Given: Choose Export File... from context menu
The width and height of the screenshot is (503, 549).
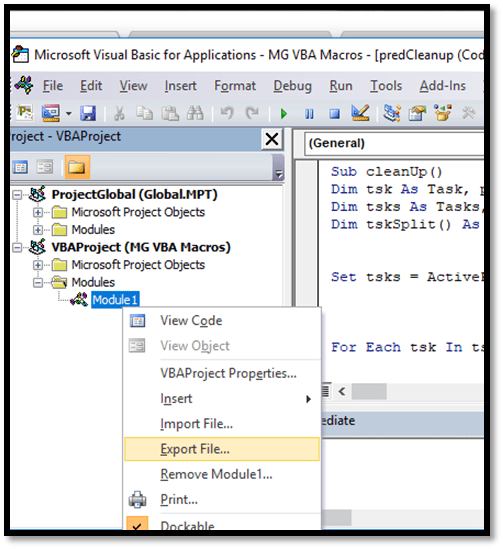Looking at the screenshot, I should click(222, 449).
